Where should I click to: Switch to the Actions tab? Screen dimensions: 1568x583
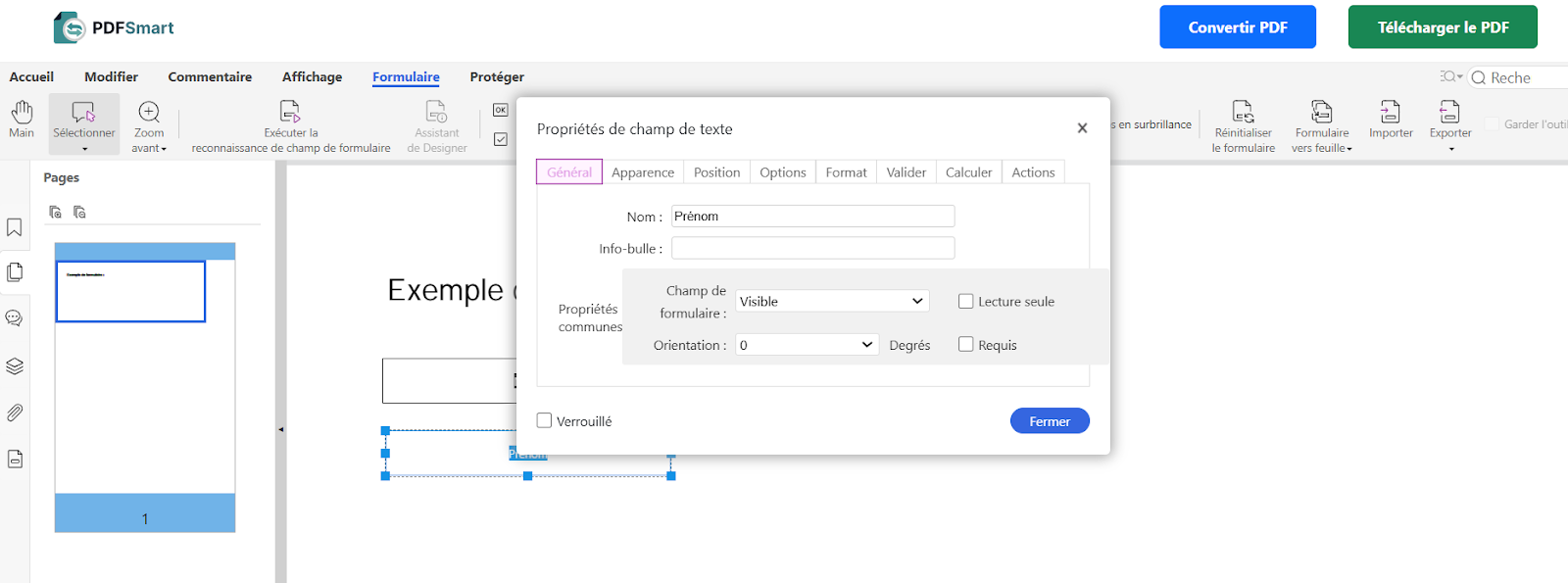(x=1033, y=171)
